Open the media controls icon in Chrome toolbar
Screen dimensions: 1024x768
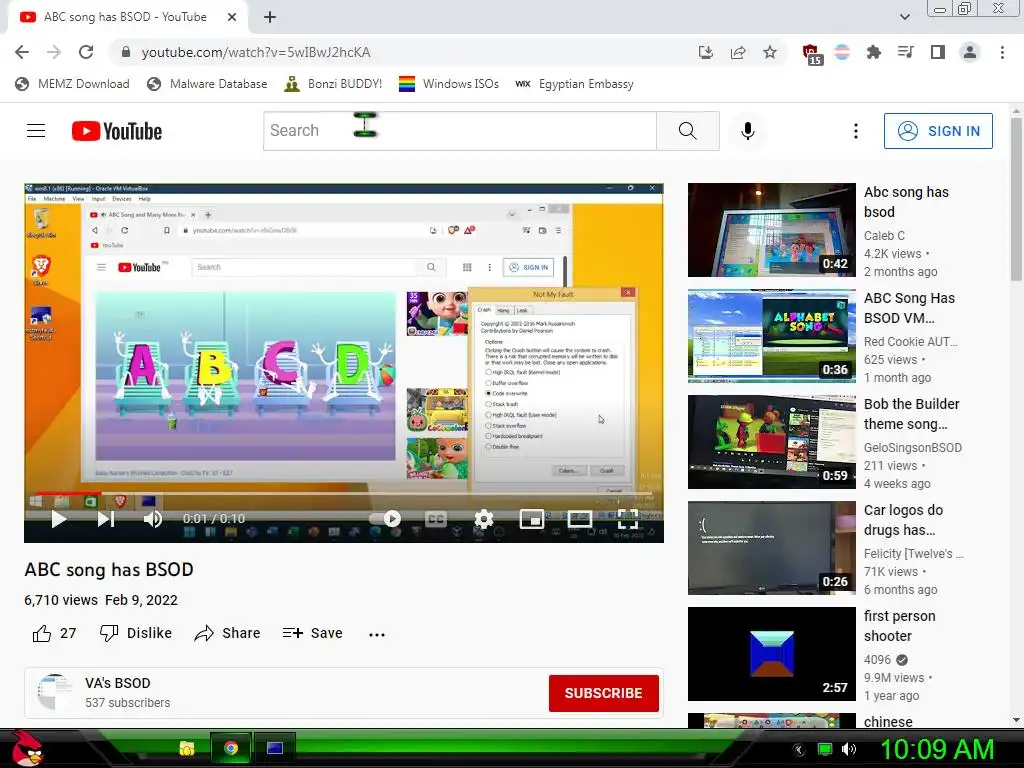coord(905,52)
